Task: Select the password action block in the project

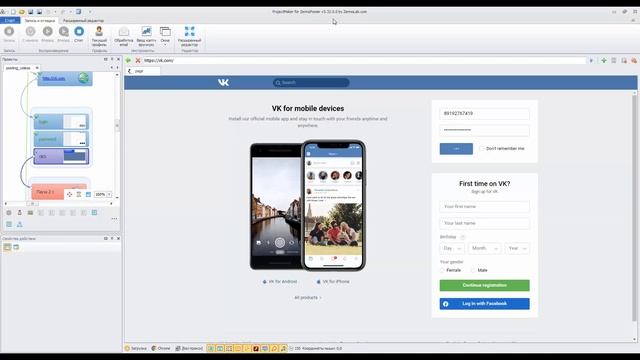Action: coord(61,139)
